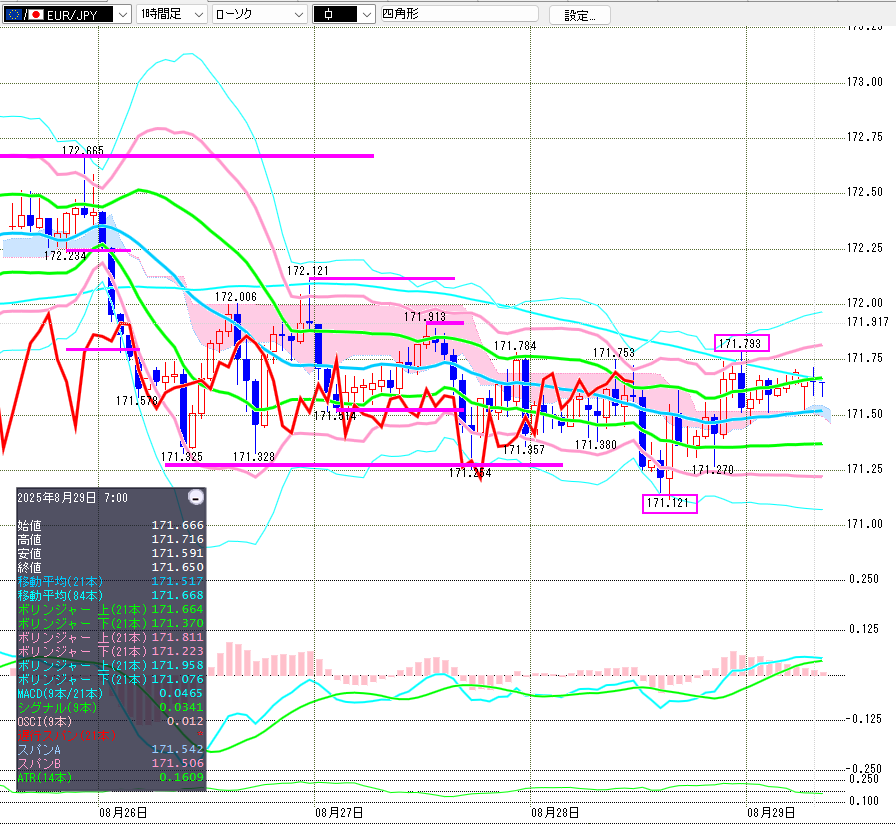Screen dimensions: 896x824
Task: Click the 171.784 price label
Action: pos(515,346)
